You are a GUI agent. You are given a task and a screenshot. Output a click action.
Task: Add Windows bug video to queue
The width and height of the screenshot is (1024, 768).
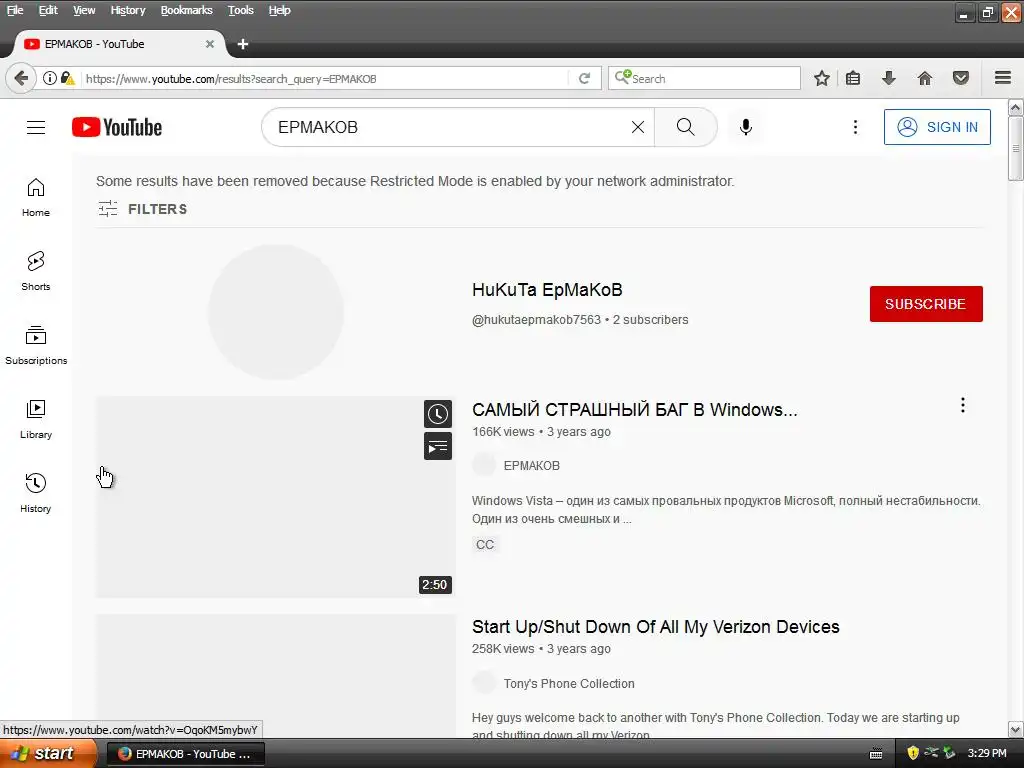[438, 447]
